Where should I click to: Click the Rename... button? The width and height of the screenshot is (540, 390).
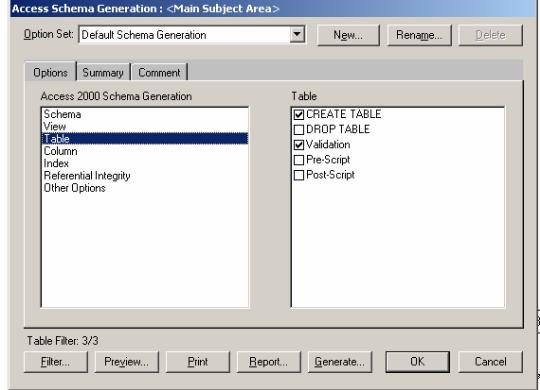419,35
